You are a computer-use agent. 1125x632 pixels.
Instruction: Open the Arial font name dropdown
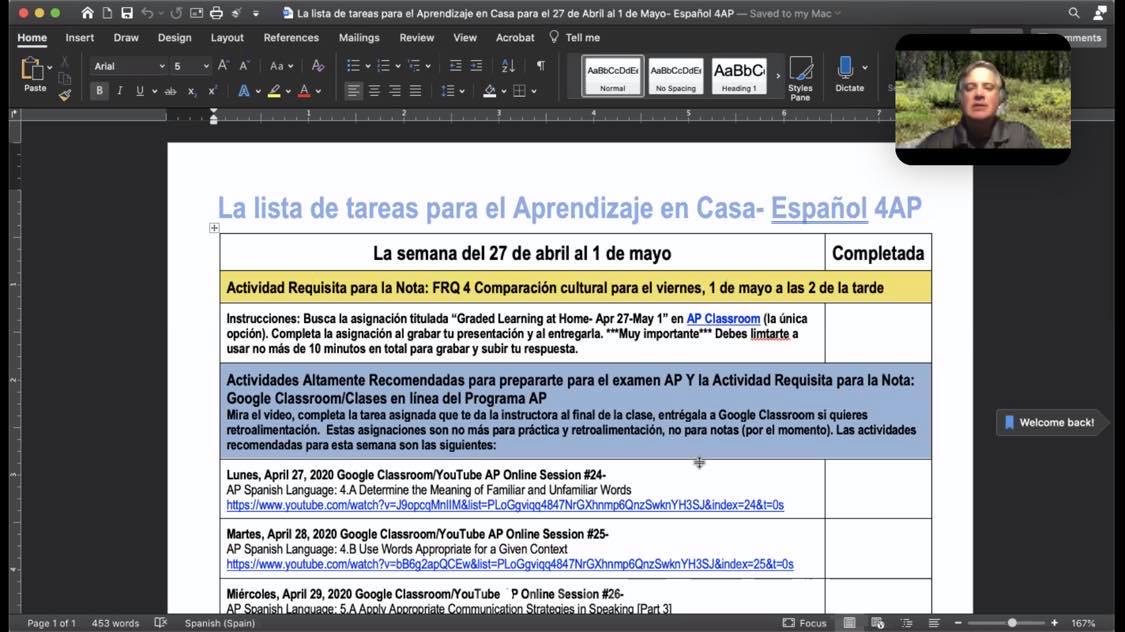(129, 66)
